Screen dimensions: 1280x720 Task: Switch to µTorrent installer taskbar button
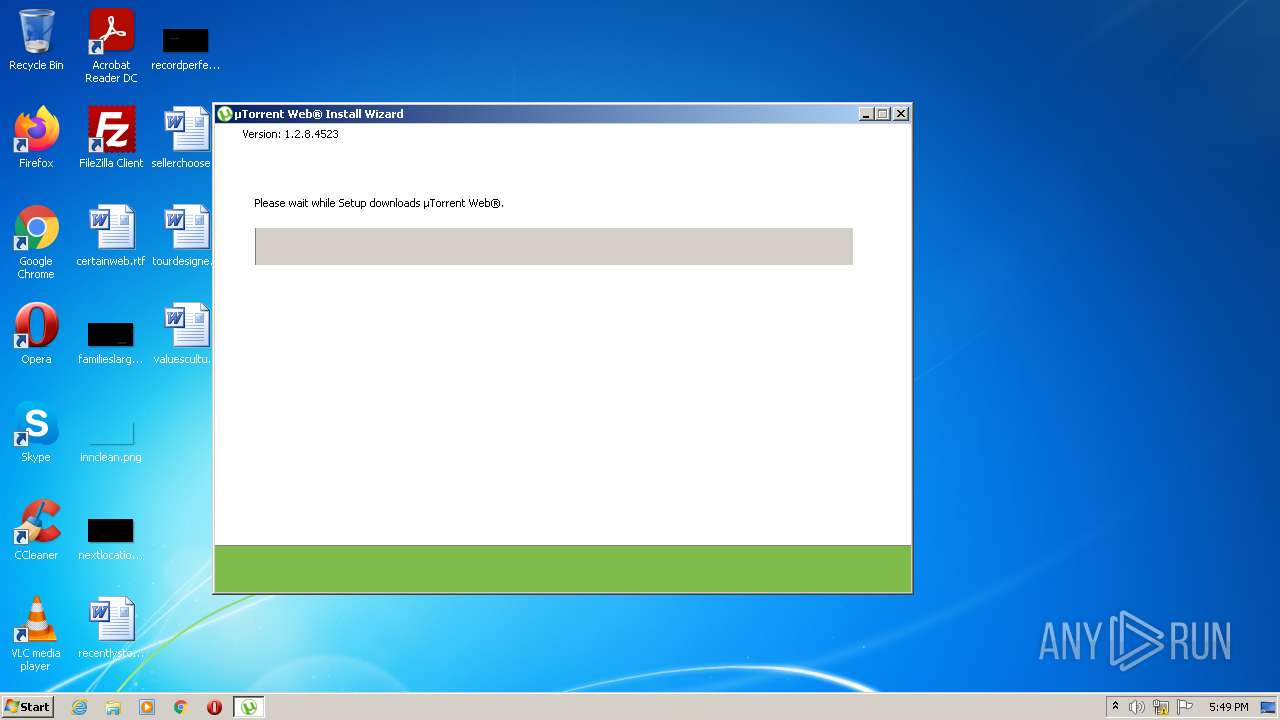click(249, 707)
